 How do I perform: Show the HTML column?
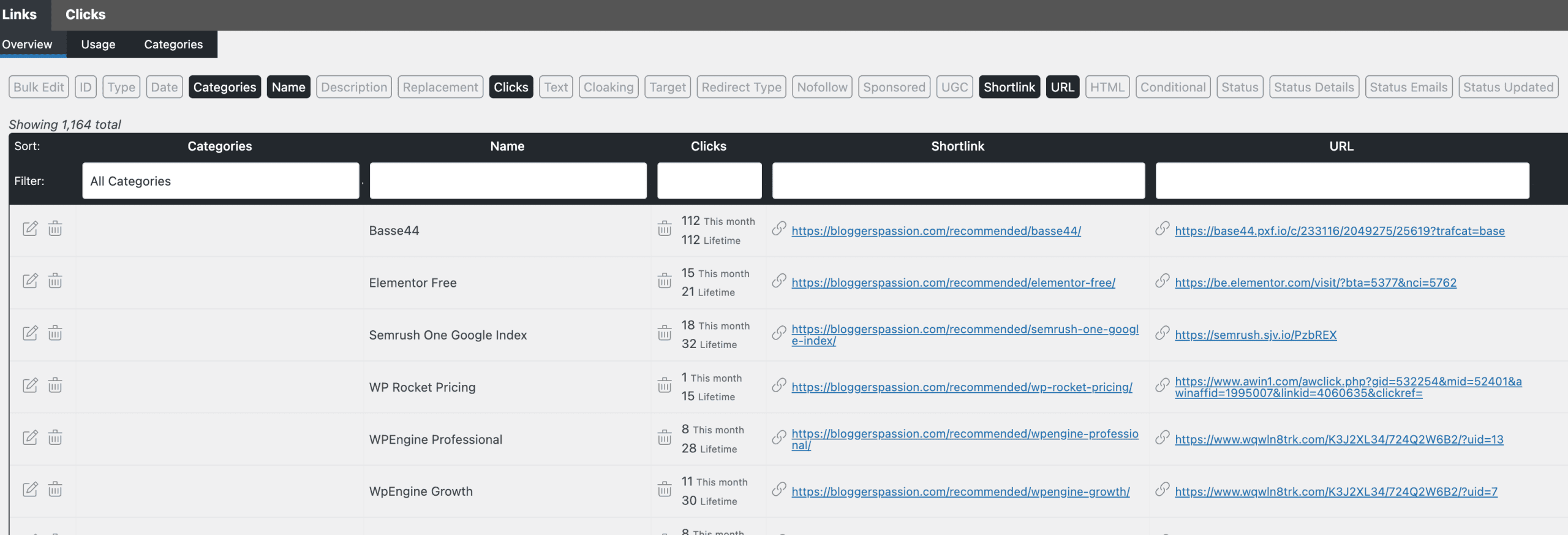pyautogui.click(x=1107, y=87)
